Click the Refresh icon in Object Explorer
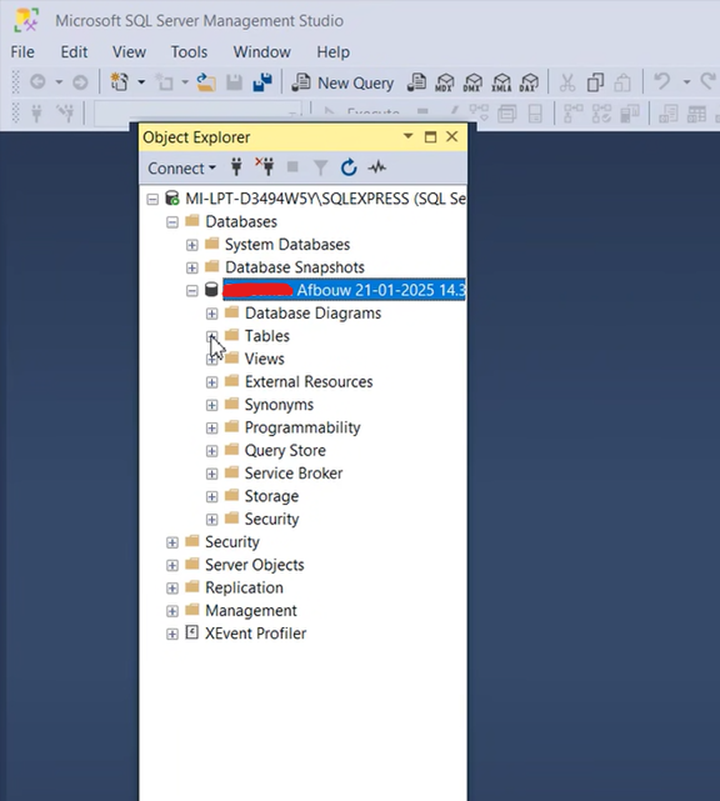 pyautogui.click(x=349, y=167)
